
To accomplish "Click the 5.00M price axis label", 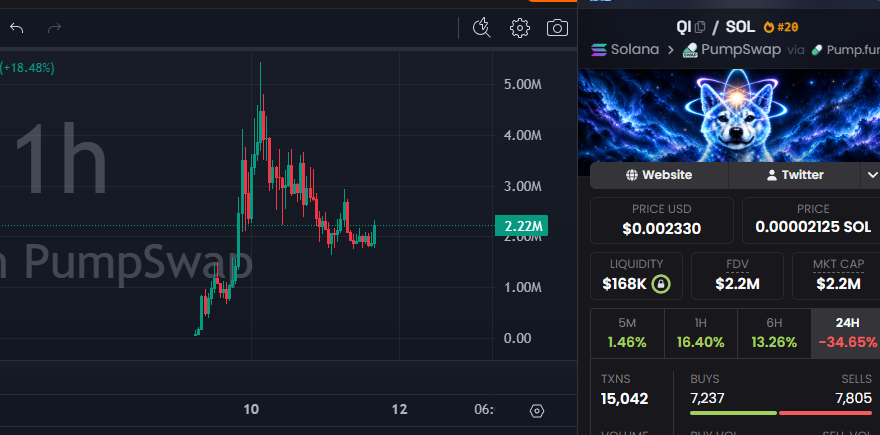I will 522,85.
